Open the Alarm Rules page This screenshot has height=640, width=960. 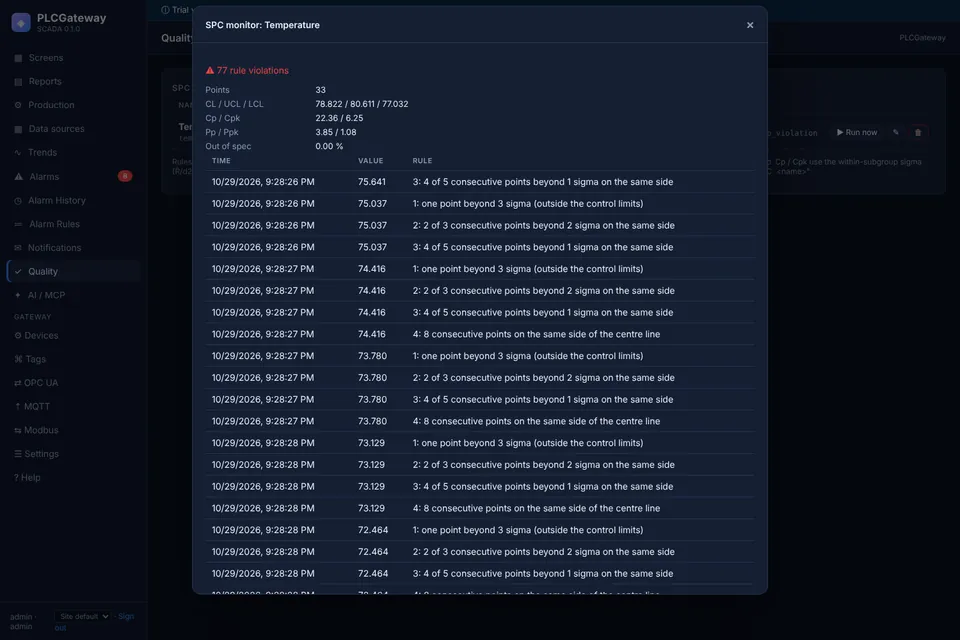click(x=54, y=224)
